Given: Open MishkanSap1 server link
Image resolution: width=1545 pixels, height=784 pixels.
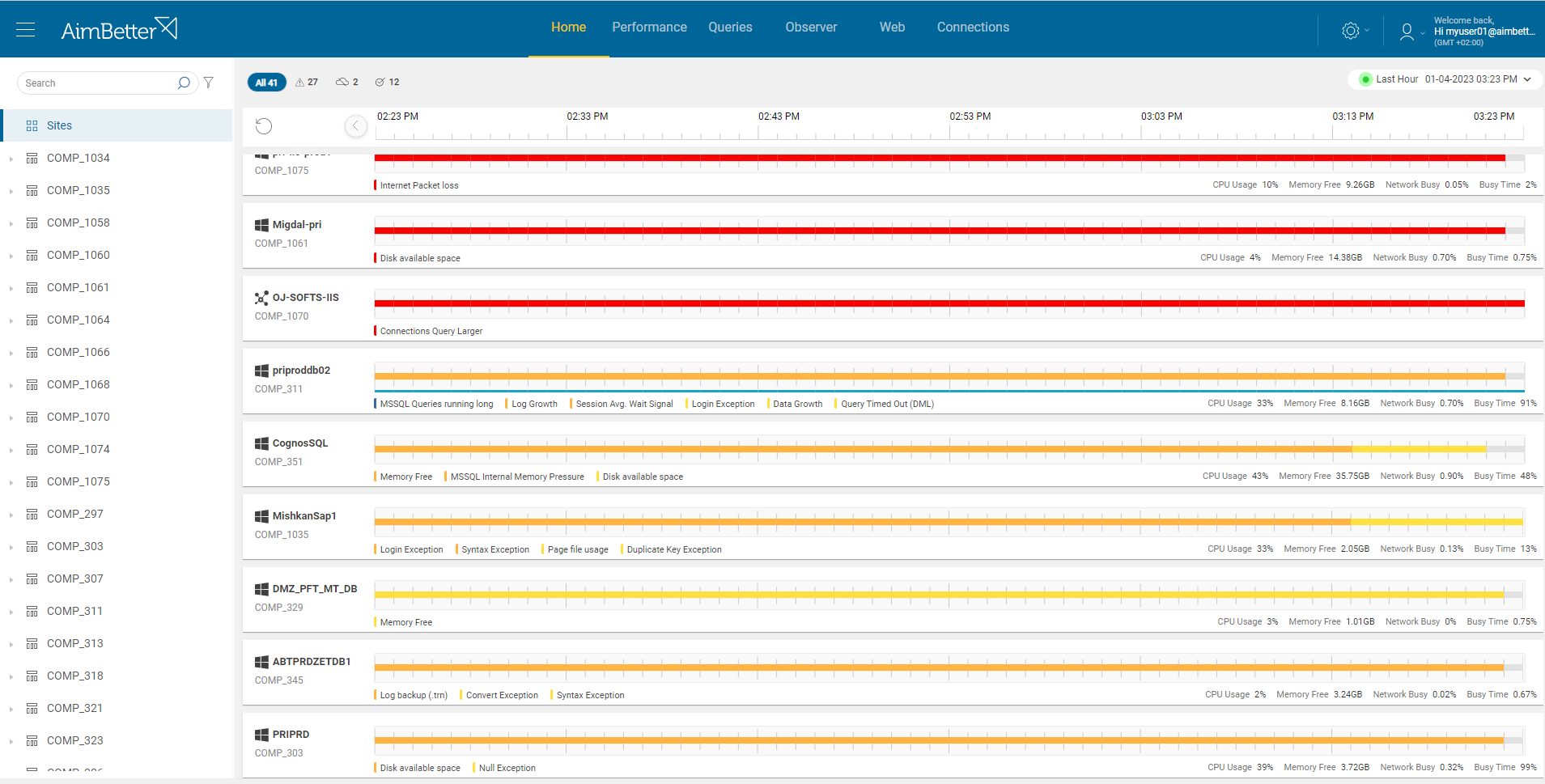Looking at the screenshot, I should click(x=304, y=516).
